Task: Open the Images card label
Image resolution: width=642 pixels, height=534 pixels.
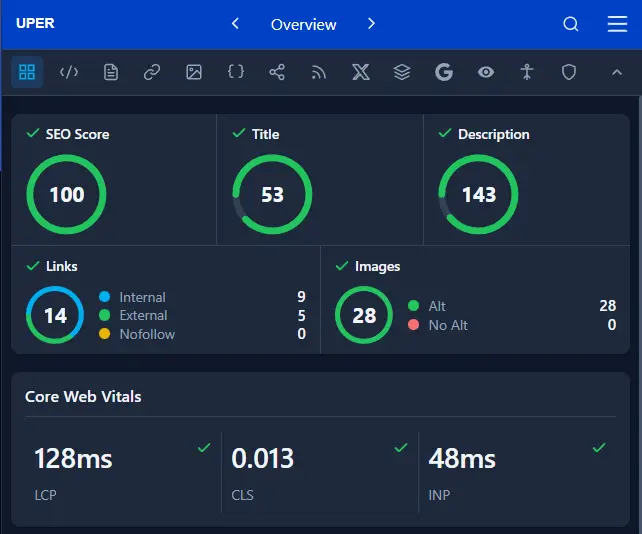Action: 378,266
